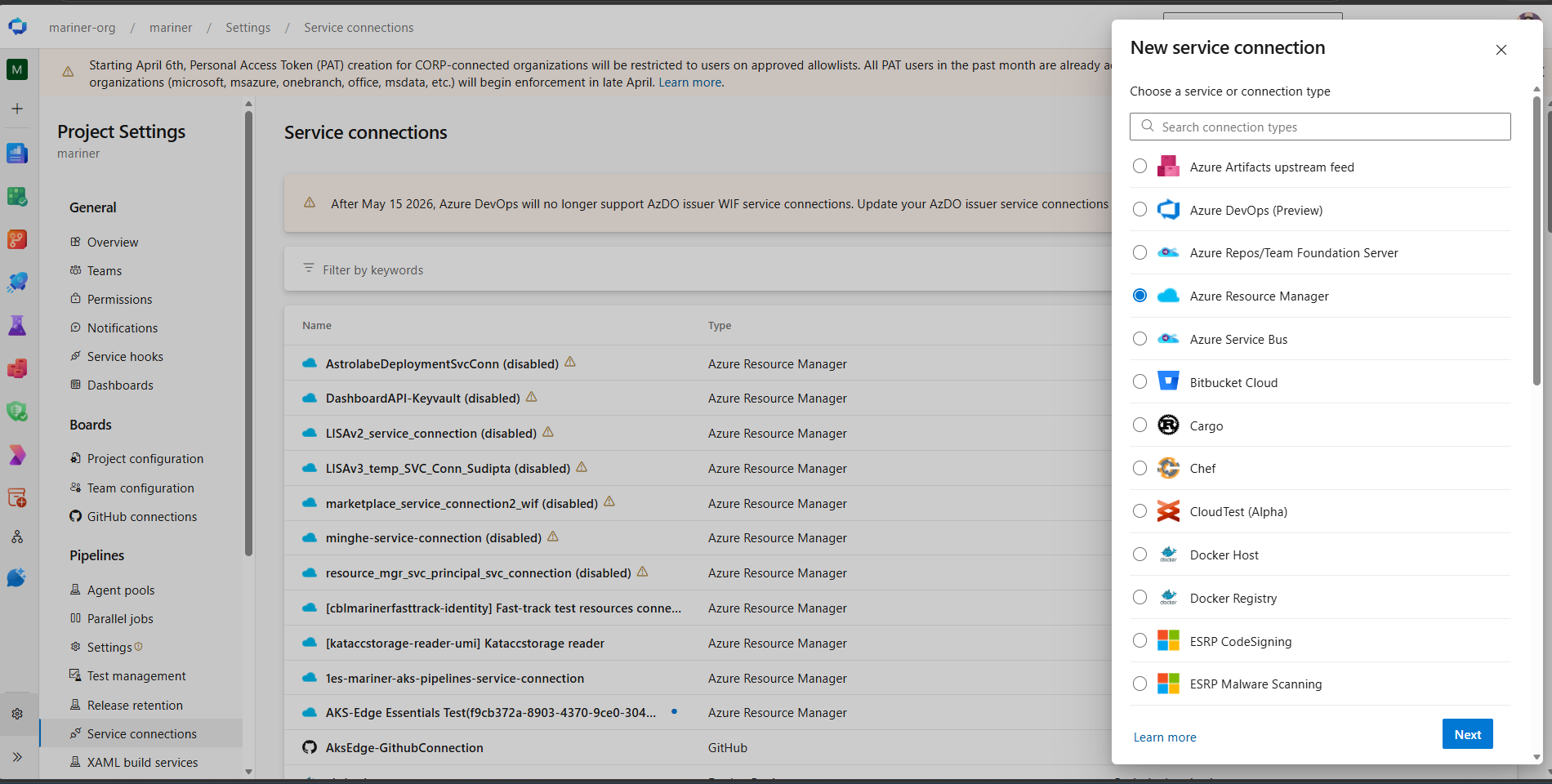1552x784 pixels.
Task: Click warning icon next to AstrolabeDeploymentSvcConn
Action: click(570, 362)
